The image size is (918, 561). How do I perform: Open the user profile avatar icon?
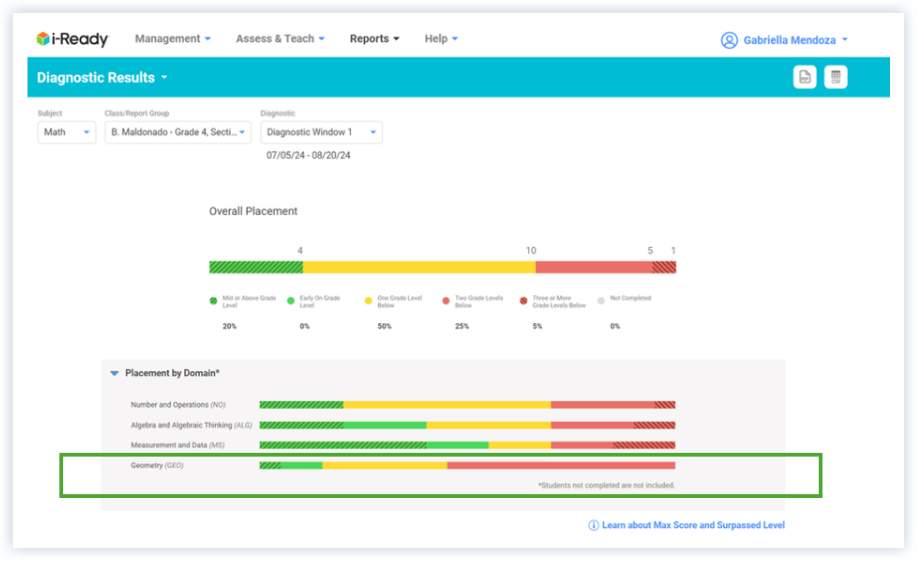coord(729,40)
